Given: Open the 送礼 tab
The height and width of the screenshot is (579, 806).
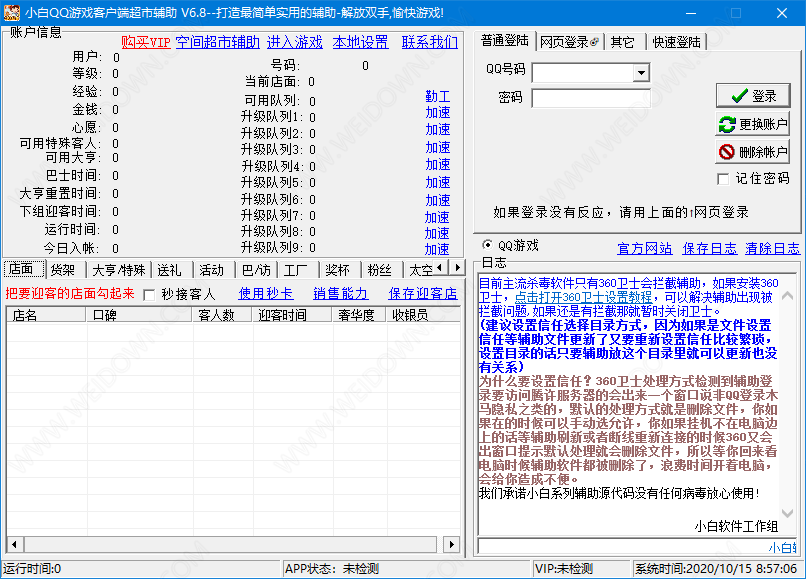Looking at the screenshot, I should [170, 270].
